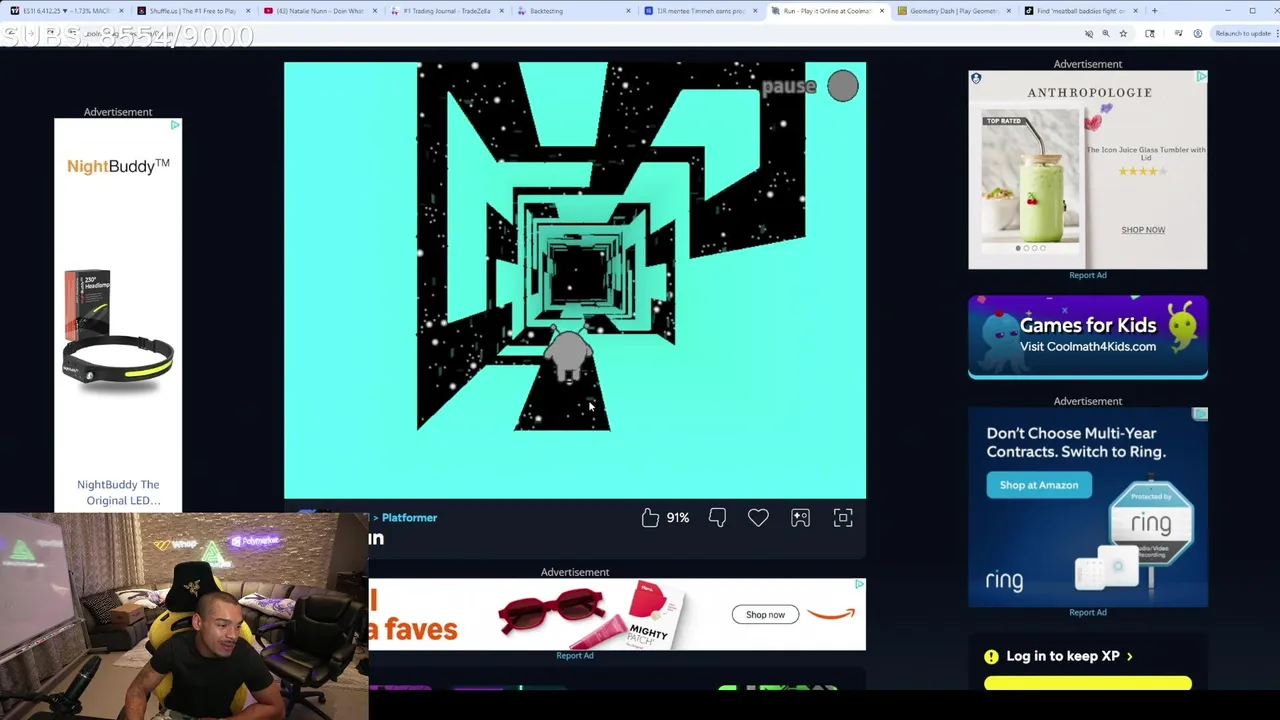The width and height of the screenshot is (1280, 720).
Task: Open the NightBuddy headlamp advertisement
Action: click(118, 315)
